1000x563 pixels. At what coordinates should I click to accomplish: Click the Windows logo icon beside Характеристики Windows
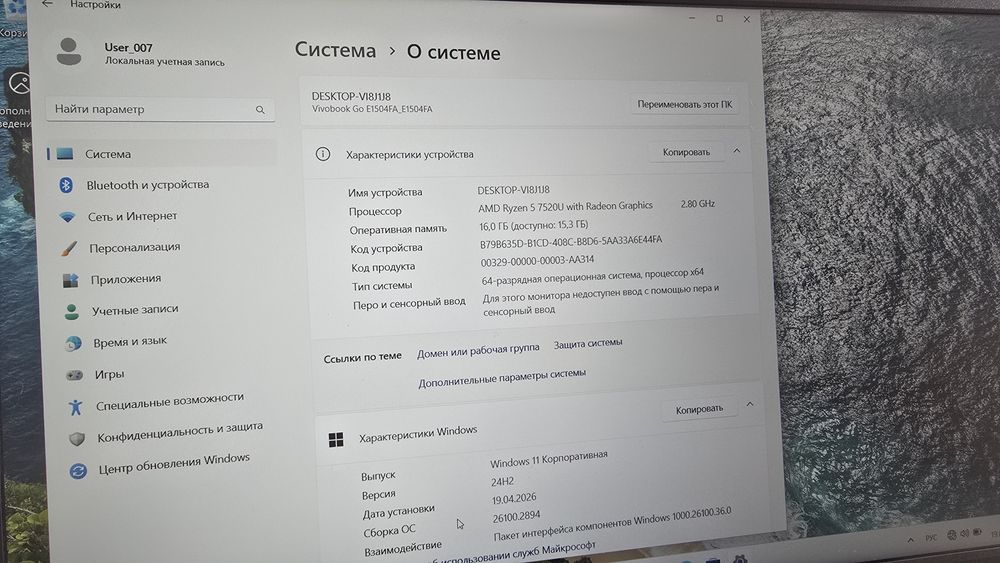[x=336, y=439]
